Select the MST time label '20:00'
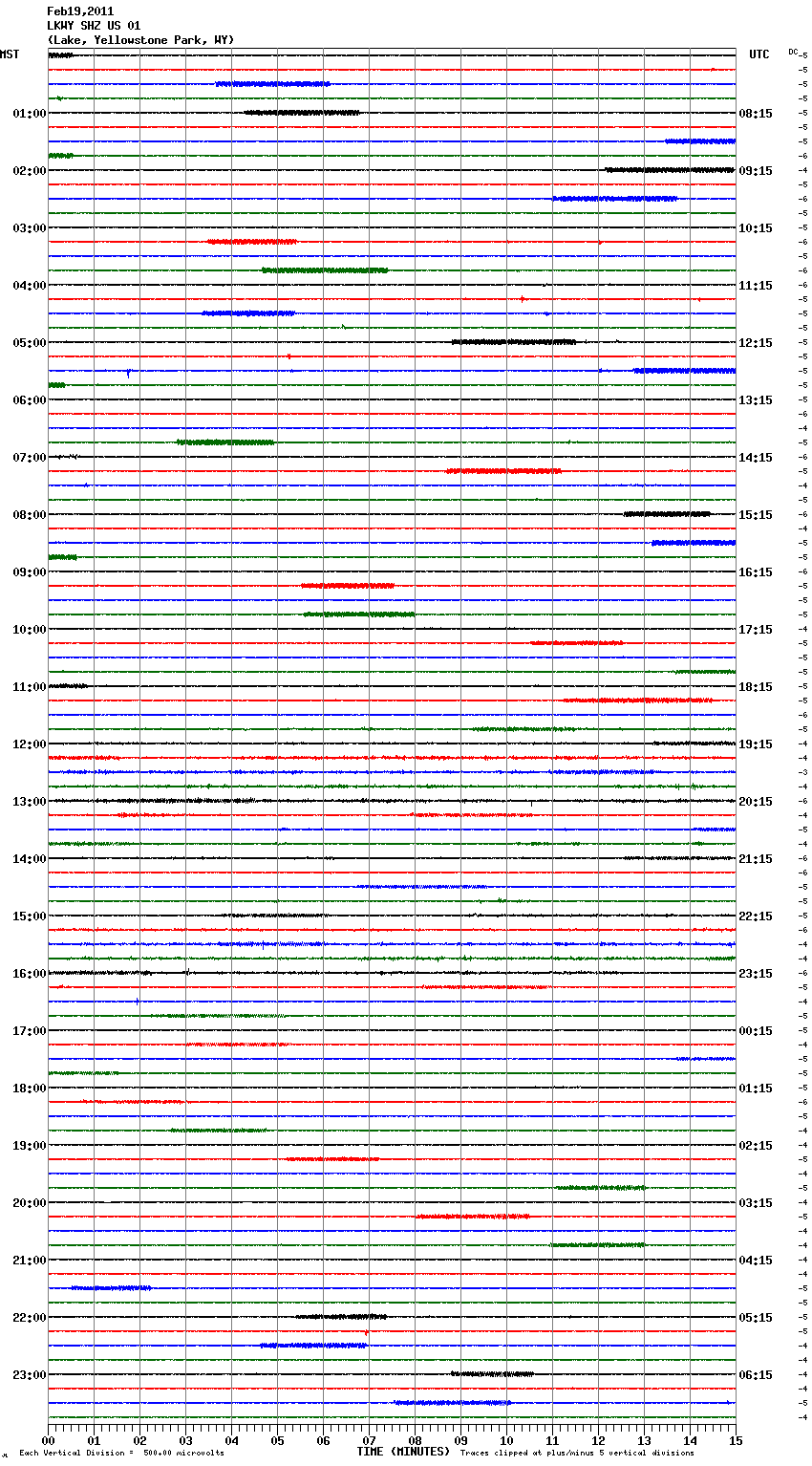The width and height of the screenshot is (812, 1466). click(x=30, y=1203)
